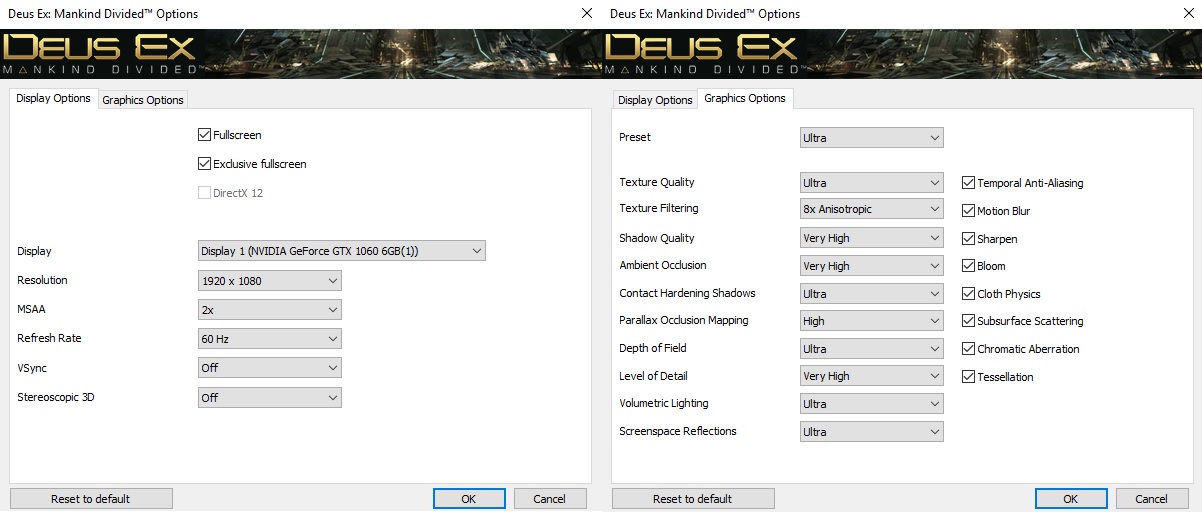Disable Subsurface Scattering checkbox

[x=968, y=321]
